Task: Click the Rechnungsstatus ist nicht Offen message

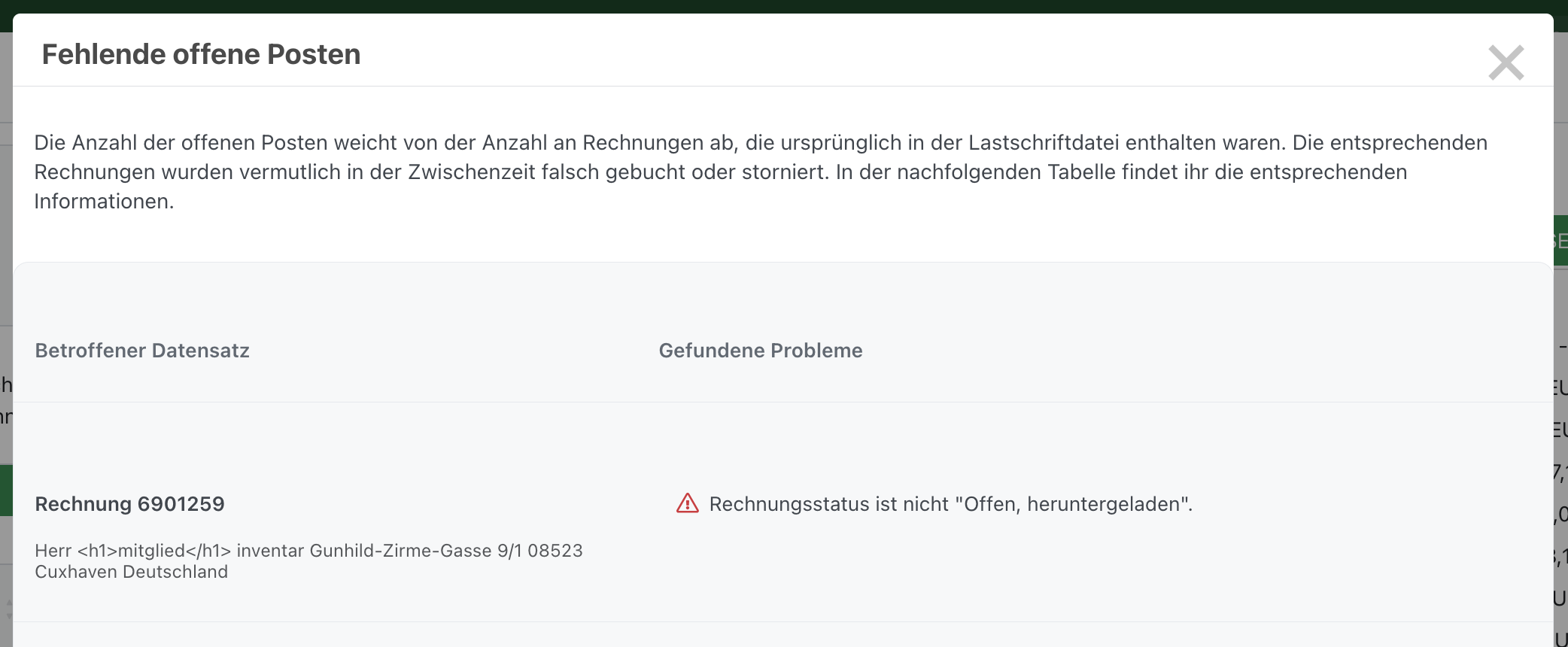Action: click(950, 504)
